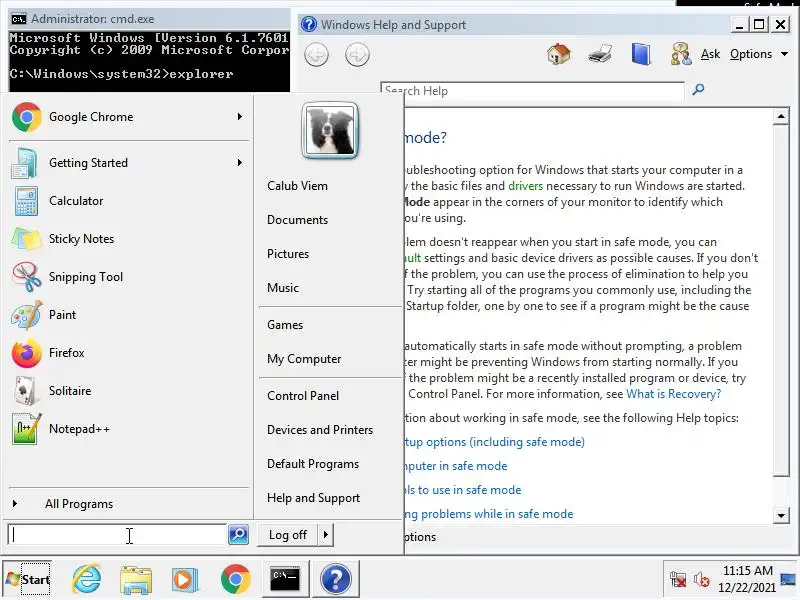Viewport: 800px width, 600px height.
Task: Click the user account dog picture
Action: [330, 131]
